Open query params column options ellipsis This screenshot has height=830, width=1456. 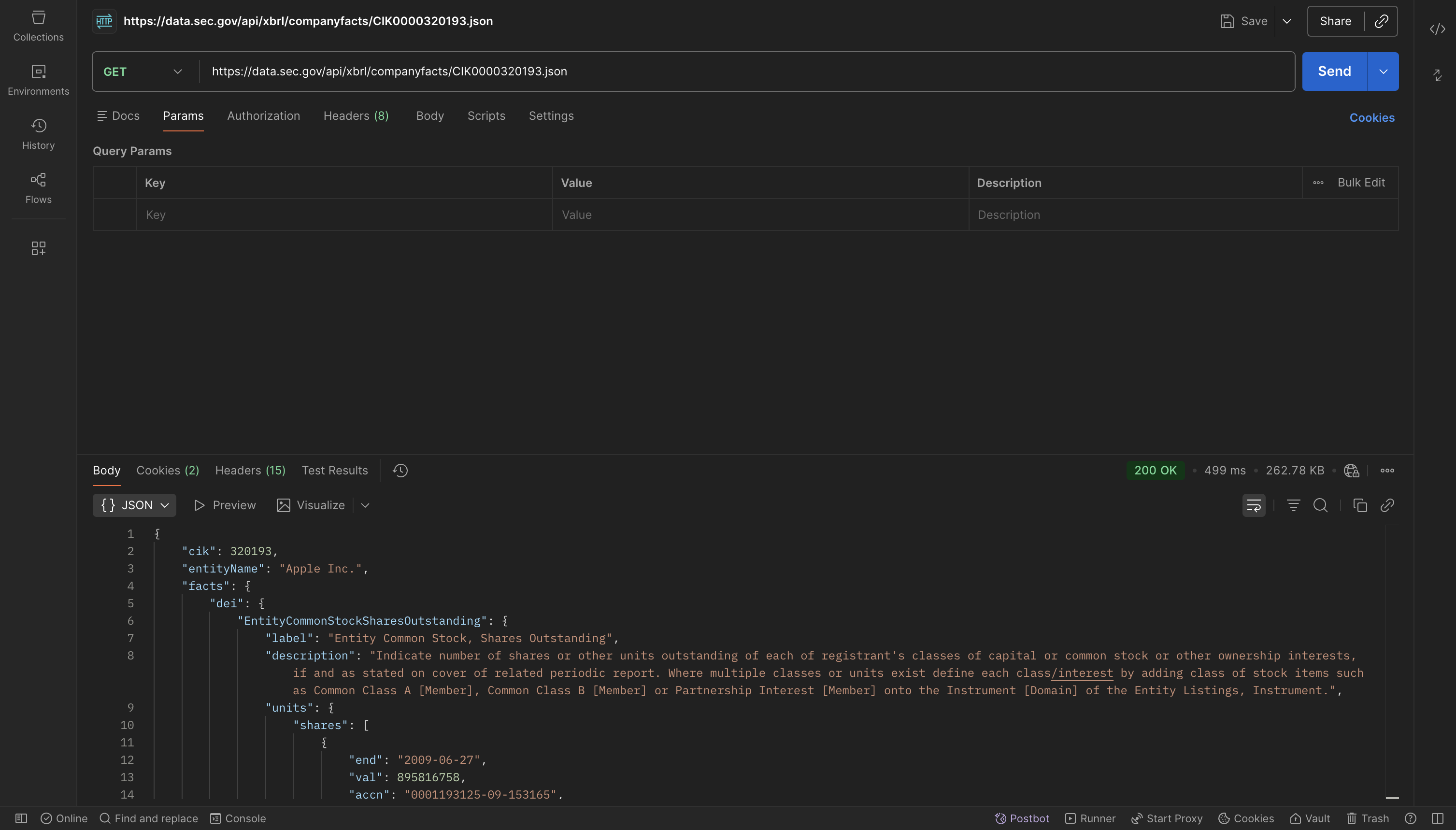coord(1318,183)
